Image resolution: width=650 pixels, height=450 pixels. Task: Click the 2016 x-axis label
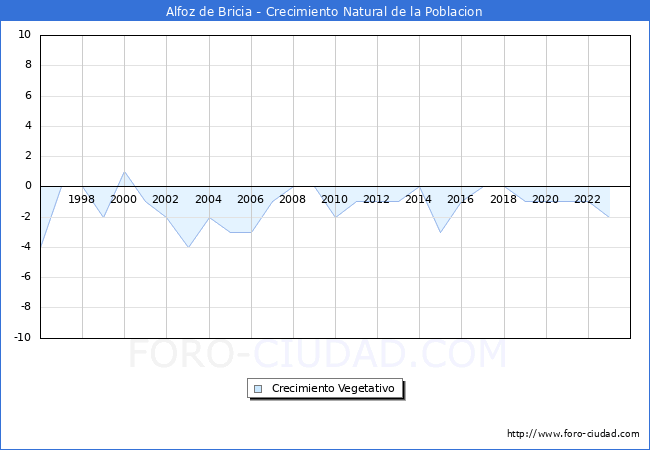point(460,199)
